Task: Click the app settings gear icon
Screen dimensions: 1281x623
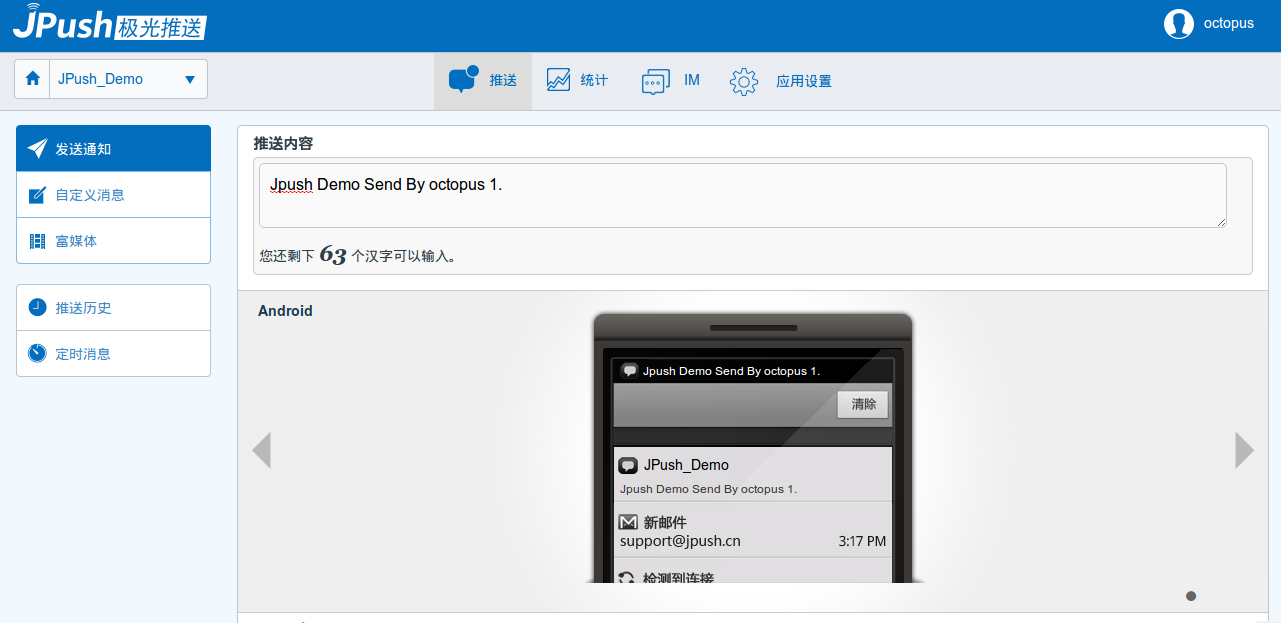Action: pos(744,81)
